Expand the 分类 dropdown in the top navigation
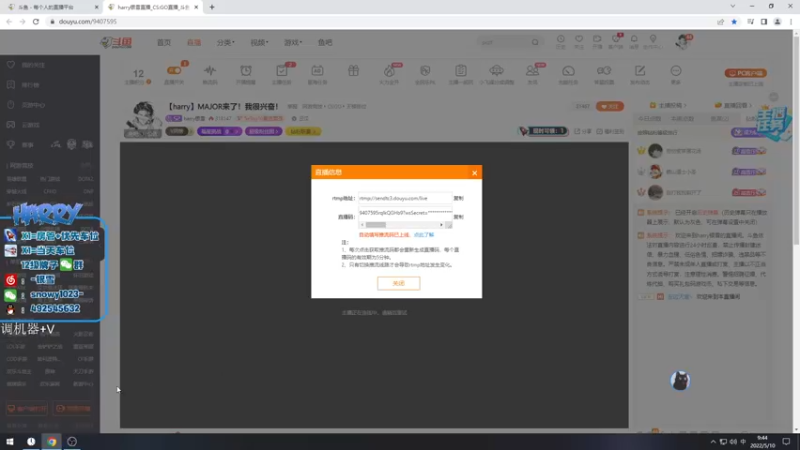This screenshot has height=450, width=800. click(226, 42)
